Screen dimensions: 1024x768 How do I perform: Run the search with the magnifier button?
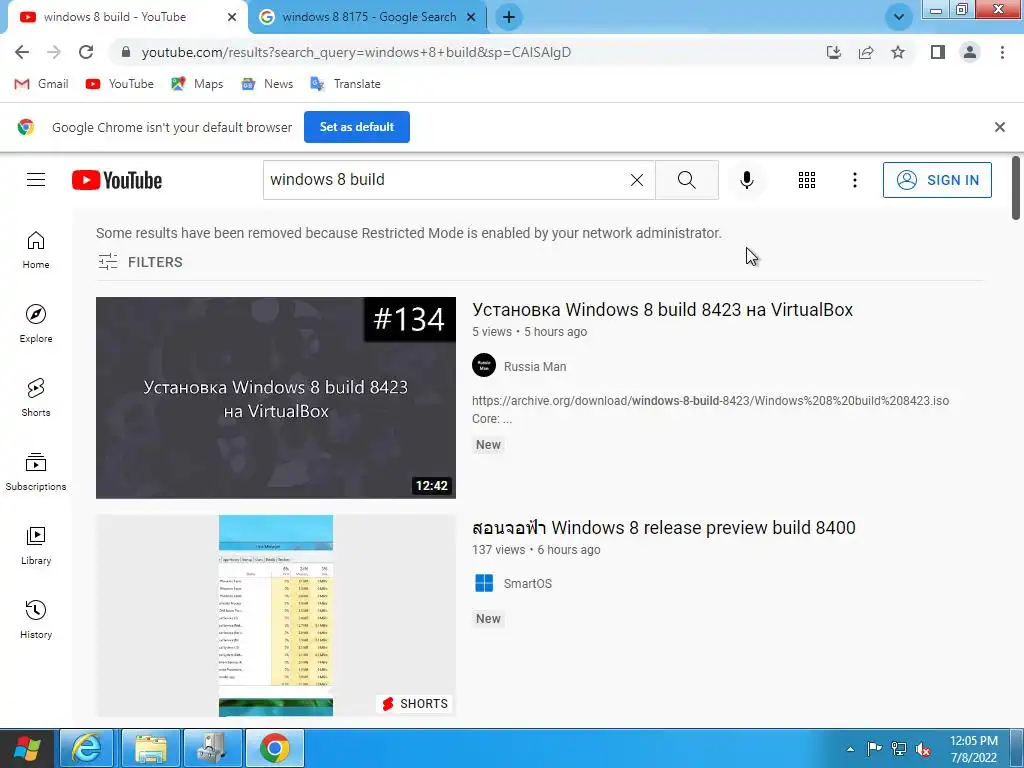click(x=686, y=180)
